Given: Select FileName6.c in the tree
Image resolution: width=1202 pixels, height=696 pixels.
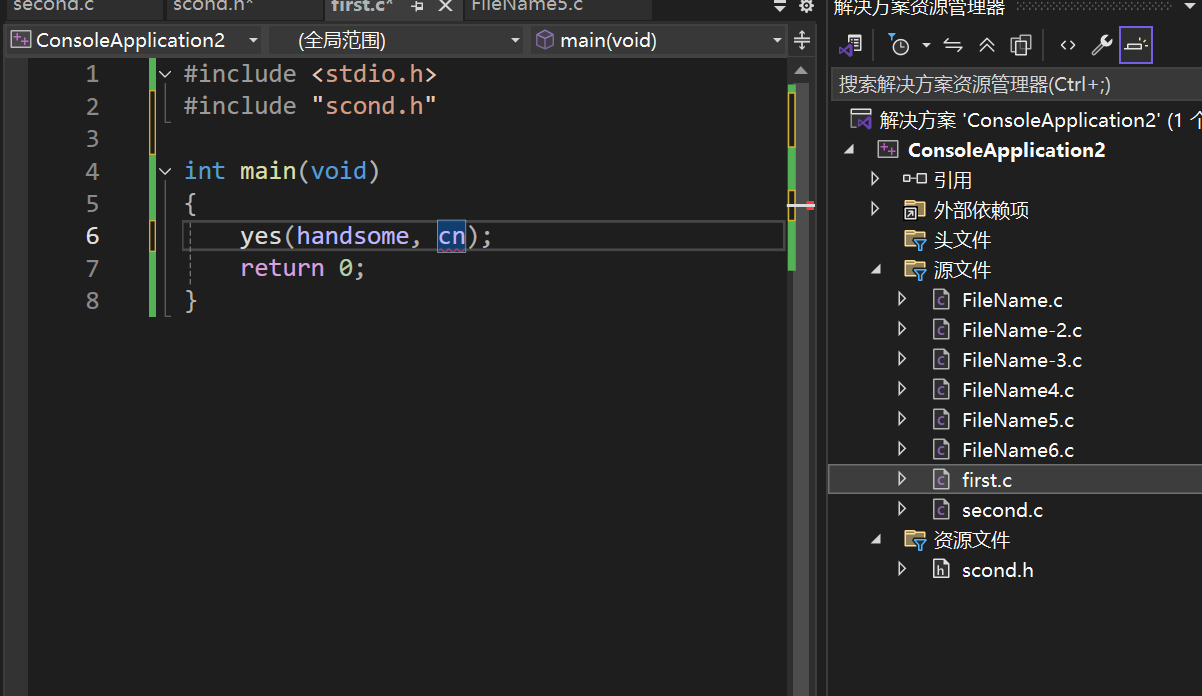Looking at the screenshot, I should click(1017, 450).
